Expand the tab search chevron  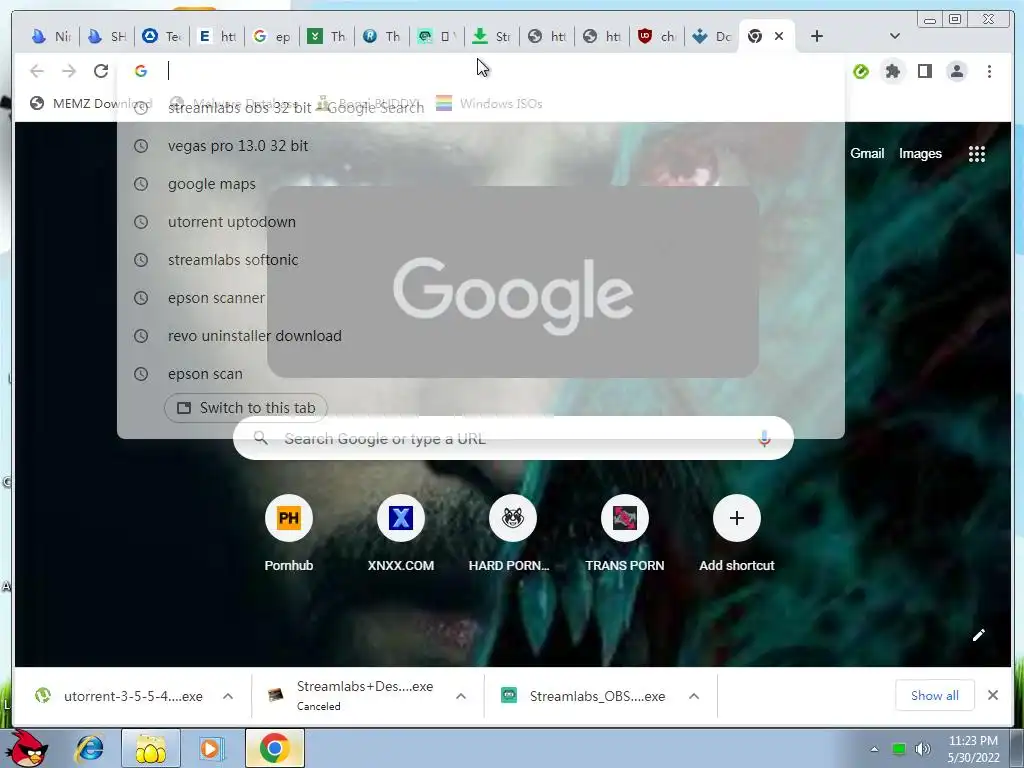pyautogui.click(x=895, y=36)
